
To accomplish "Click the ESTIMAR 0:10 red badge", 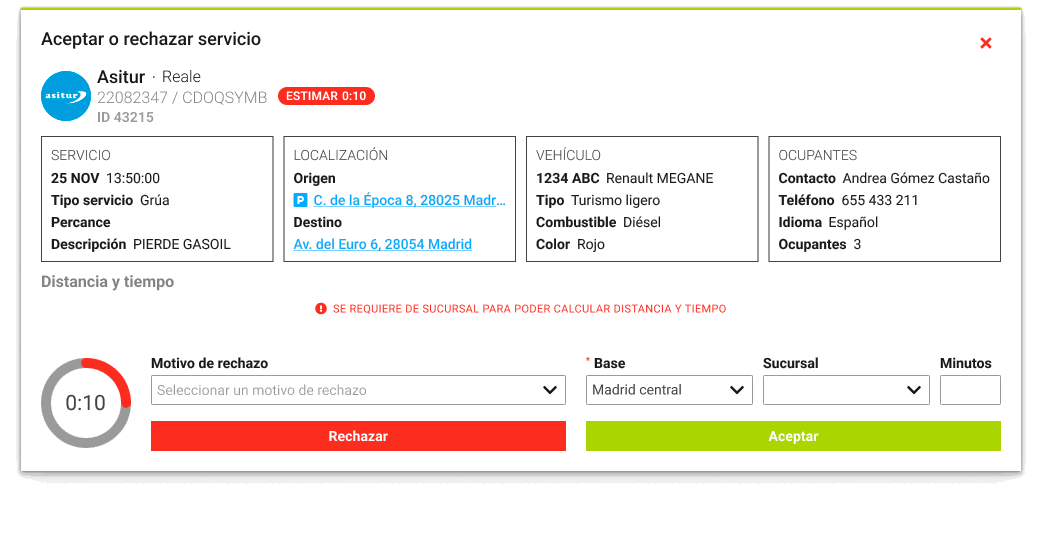I will pos(326,96).
